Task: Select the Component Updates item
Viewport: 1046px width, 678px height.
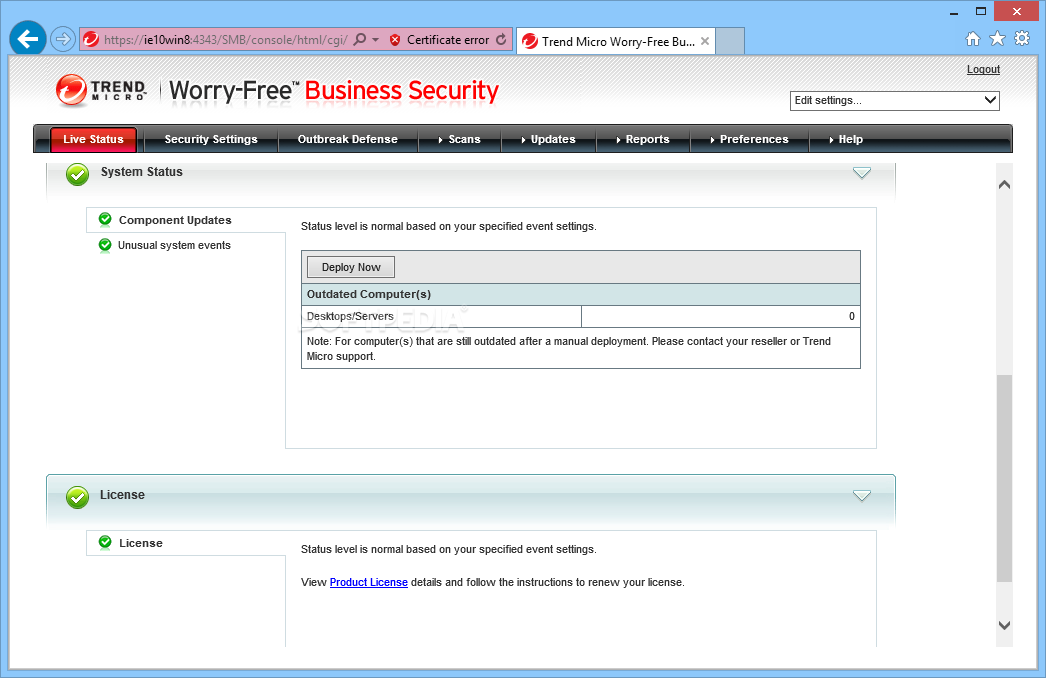Action: point(175,220)
